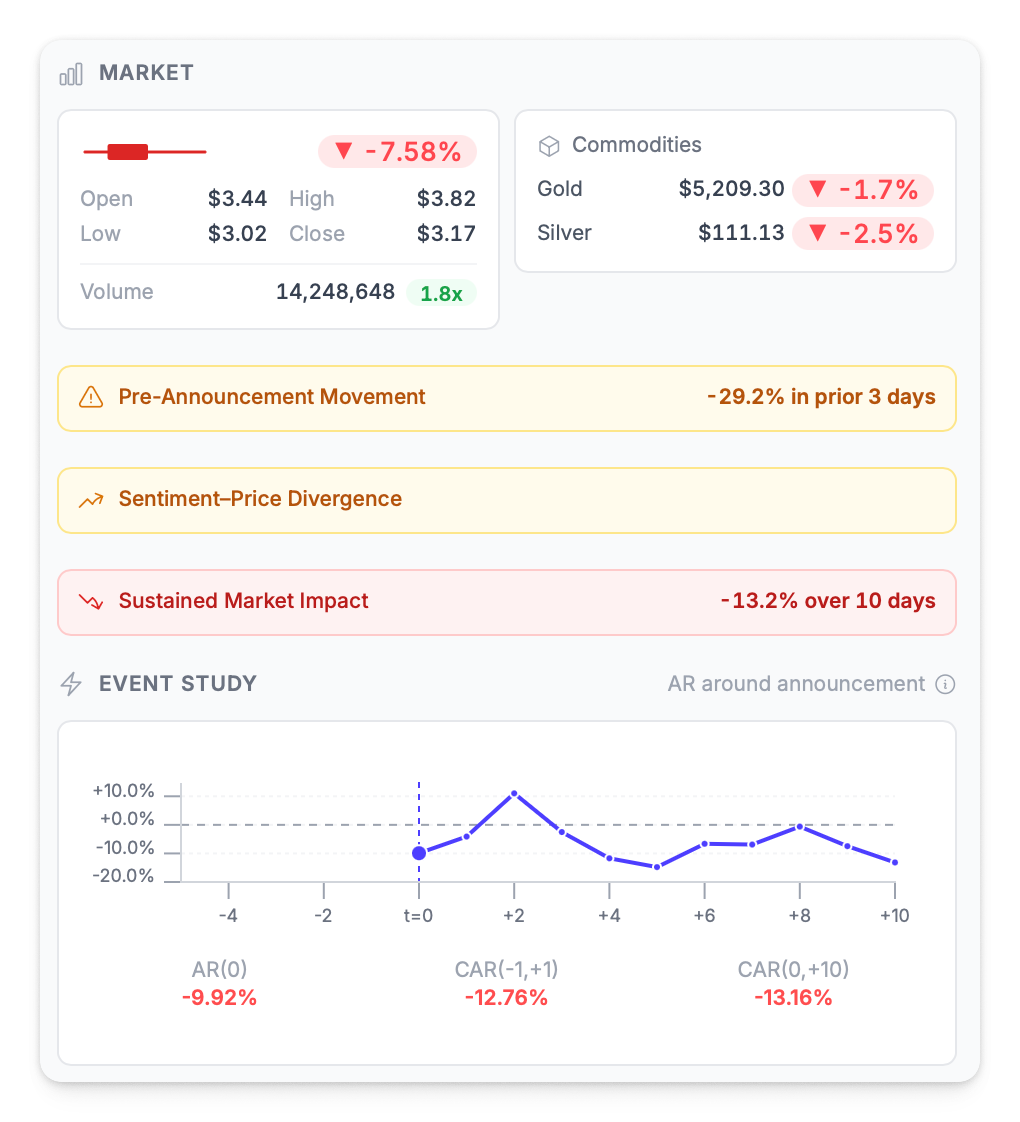The width and height of the screenshot is (1020, 1122).
Task: Click the Commodities cube icon
Action: click(549, 146)
